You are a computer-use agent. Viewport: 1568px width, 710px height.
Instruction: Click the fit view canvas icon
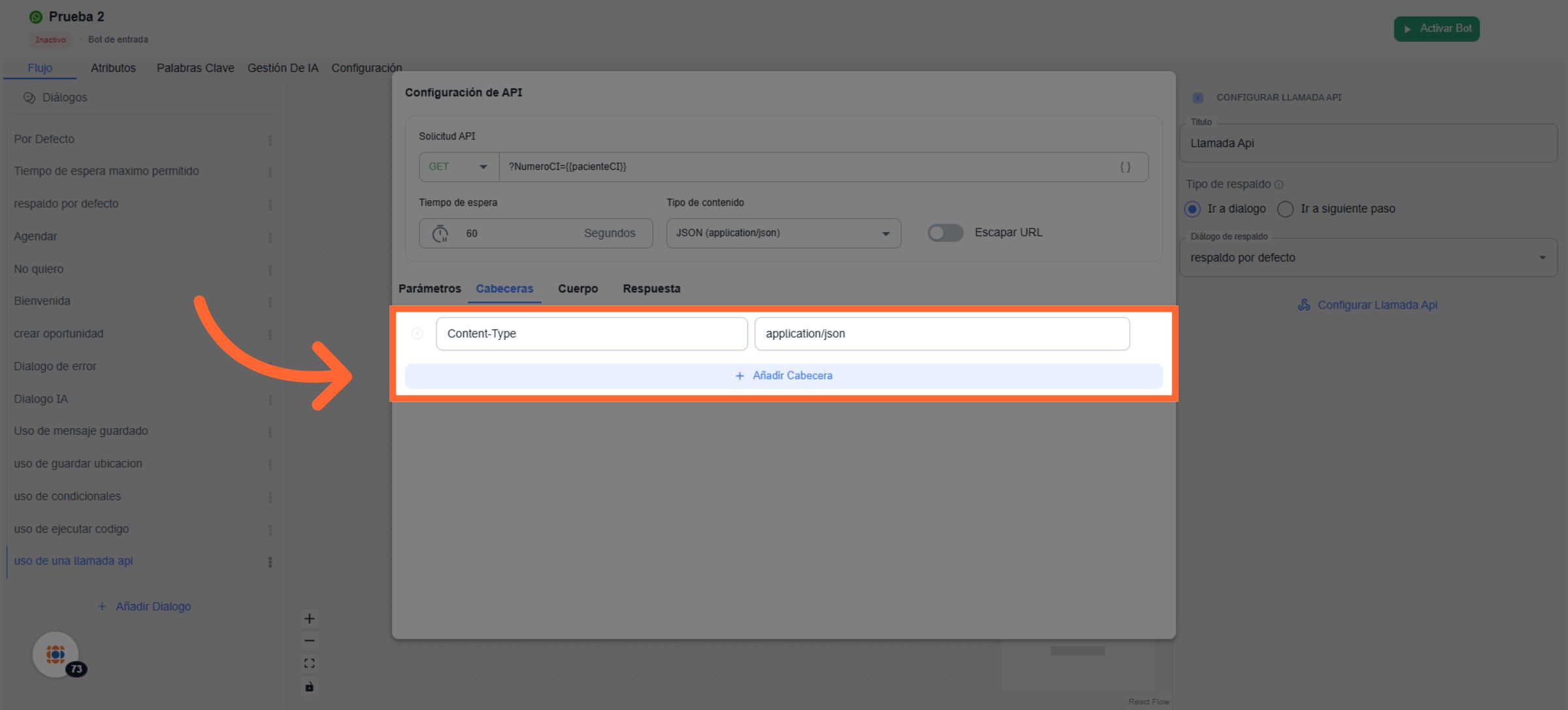[x=309, y=663]
